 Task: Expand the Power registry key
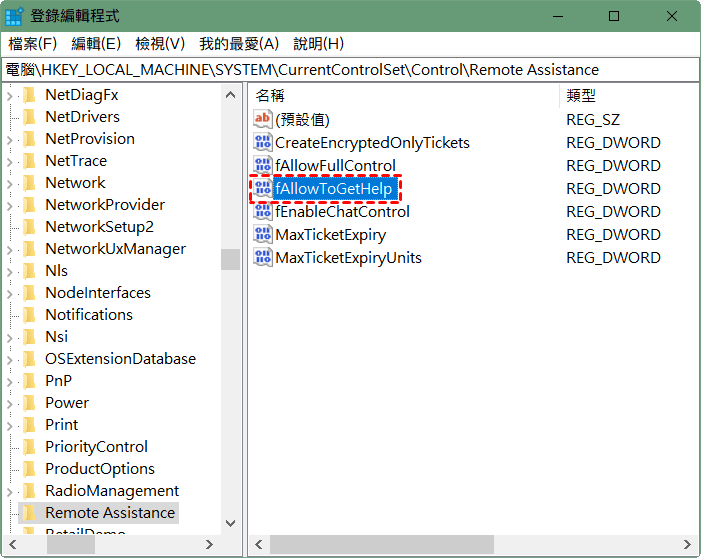[x=9, y=403]
